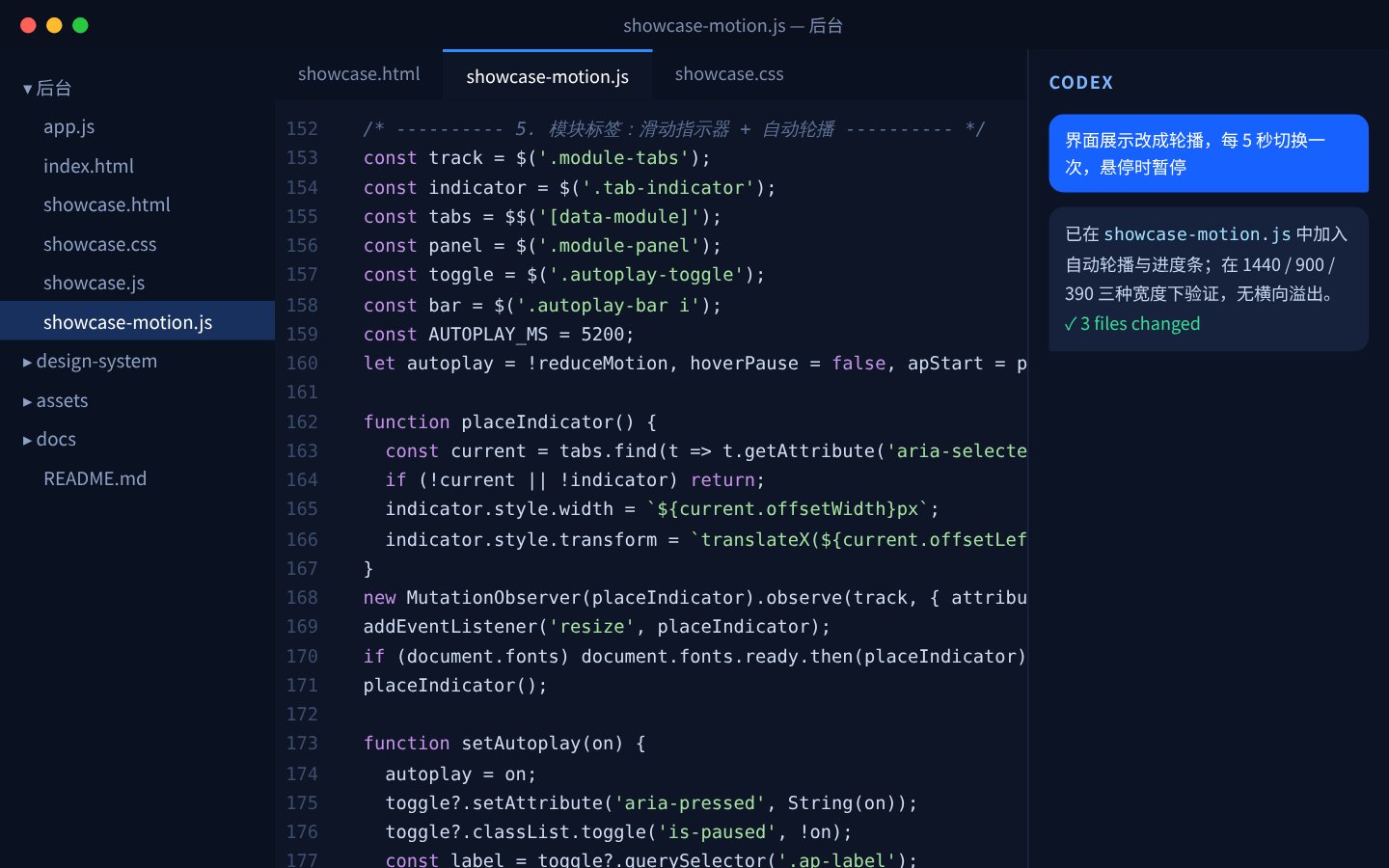Screen dimensions: 1389x868
Task: Select the showcase-motion.js editor tab
Action: [x=547, y=75]
